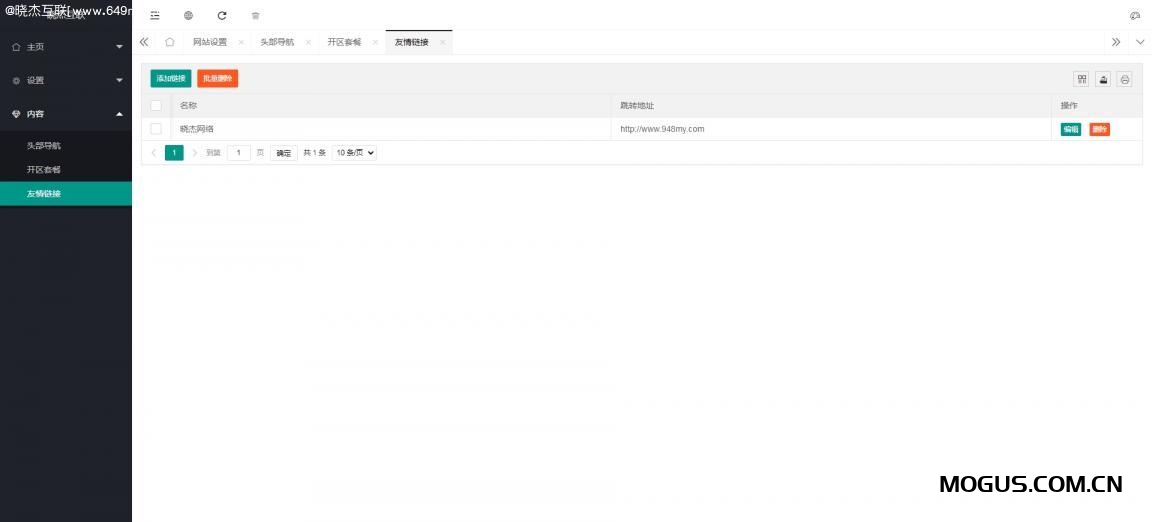Open the theme palette icon at top right

tap(1134, 16)
